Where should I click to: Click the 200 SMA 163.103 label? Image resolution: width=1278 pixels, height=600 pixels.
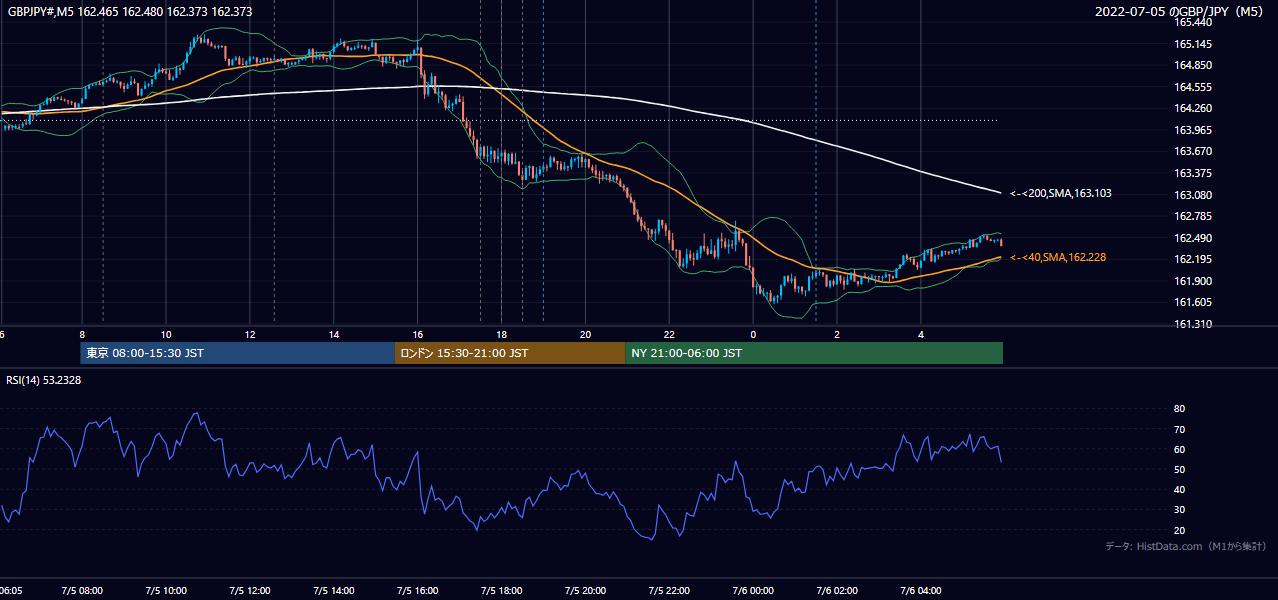(x=1060, y=193)
